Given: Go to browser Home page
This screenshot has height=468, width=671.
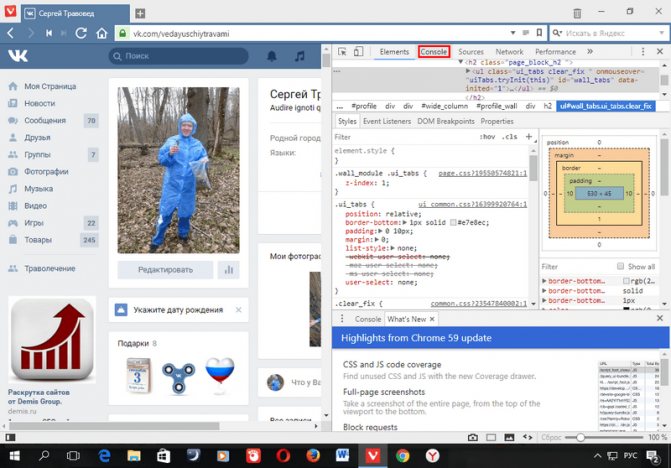Looking at the screenshot, I should tap(101, 33).
